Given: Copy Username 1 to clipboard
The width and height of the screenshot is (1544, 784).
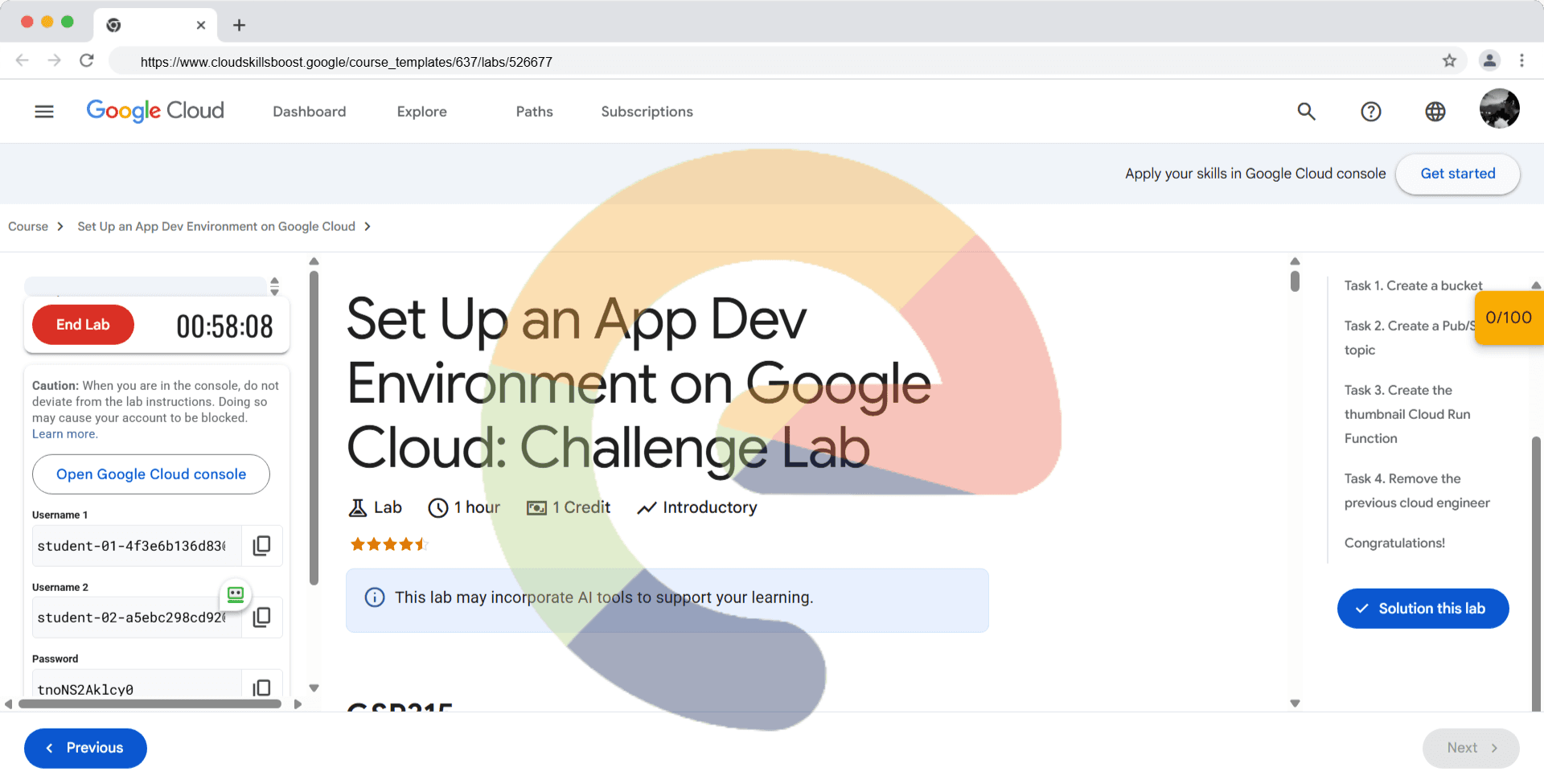Looking at the screenshot, I should (x=261, y=546).
